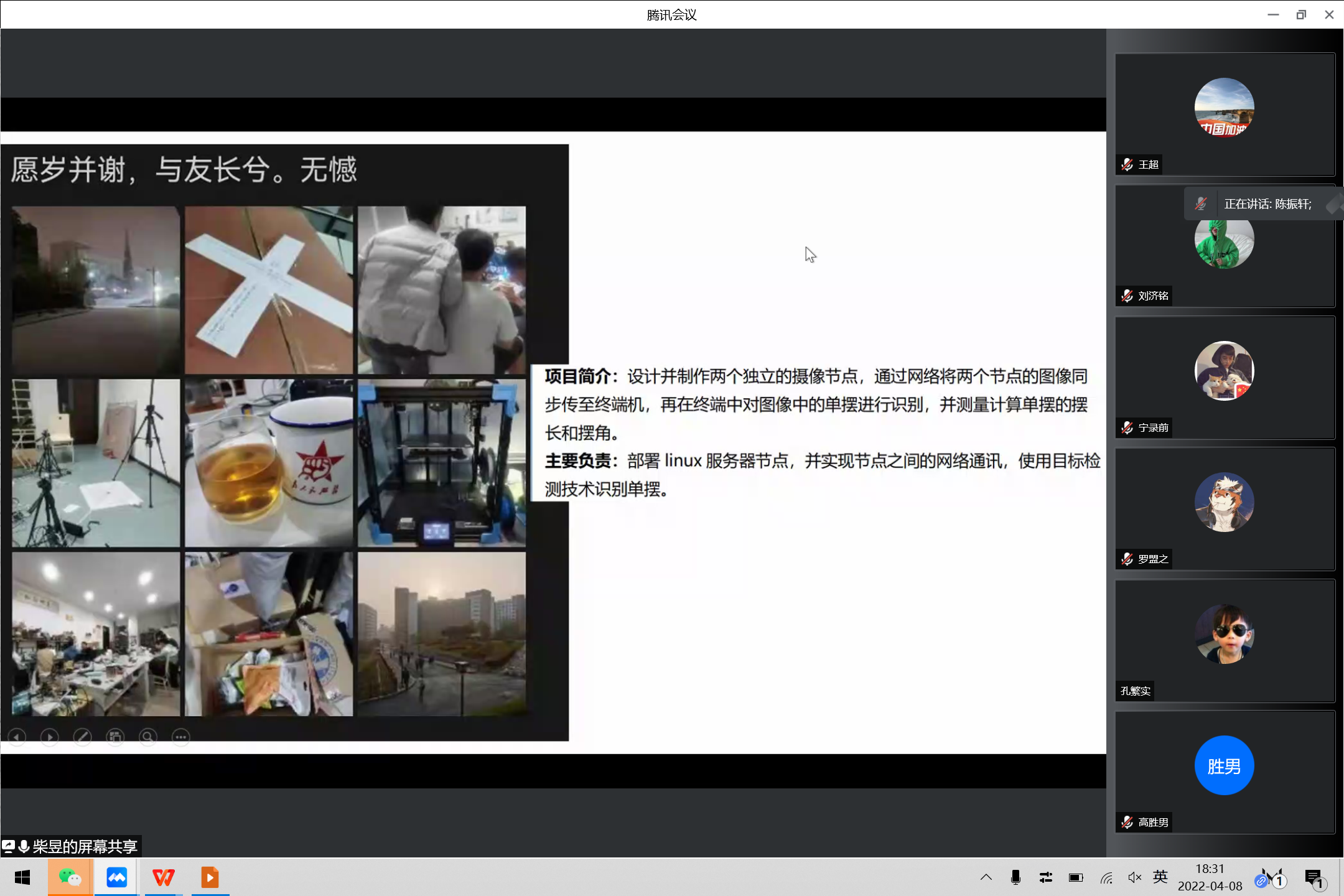Click the next slide arrow in slideshow controls

[50, 737]
